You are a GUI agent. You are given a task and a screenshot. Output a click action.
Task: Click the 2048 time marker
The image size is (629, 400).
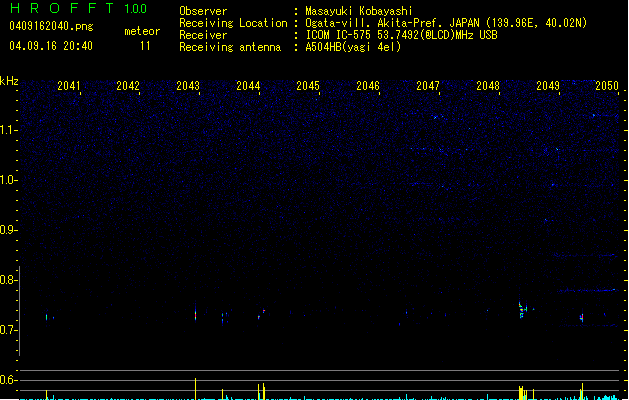[x=488, y=86]
